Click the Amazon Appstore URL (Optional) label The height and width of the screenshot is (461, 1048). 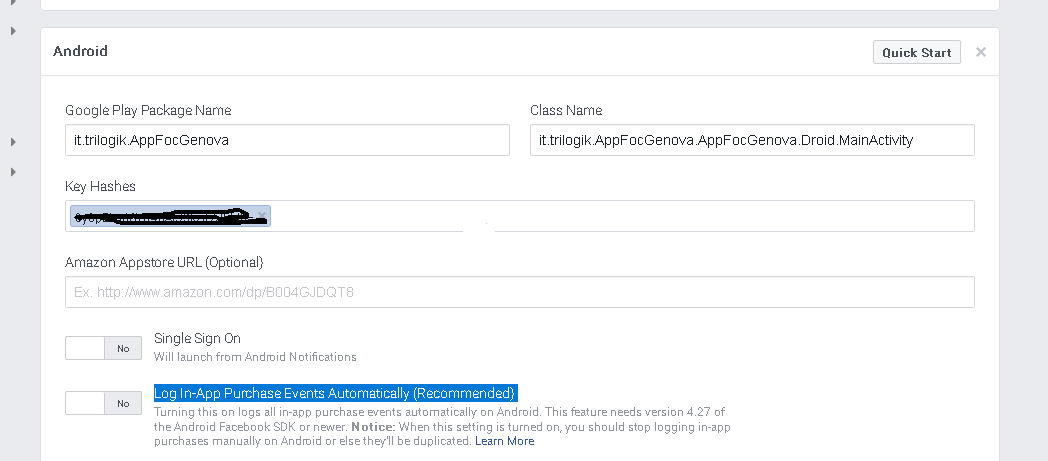[164, 263]
